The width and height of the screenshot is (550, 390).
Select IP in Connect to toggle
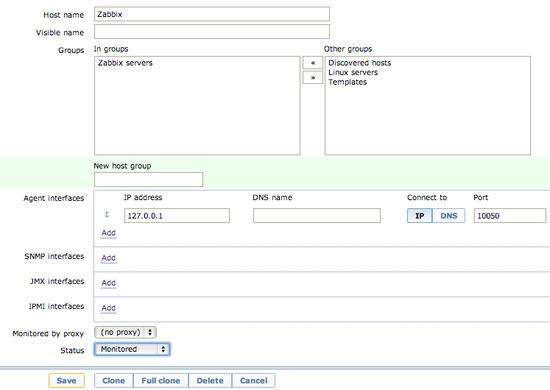(x=420, y=216)
